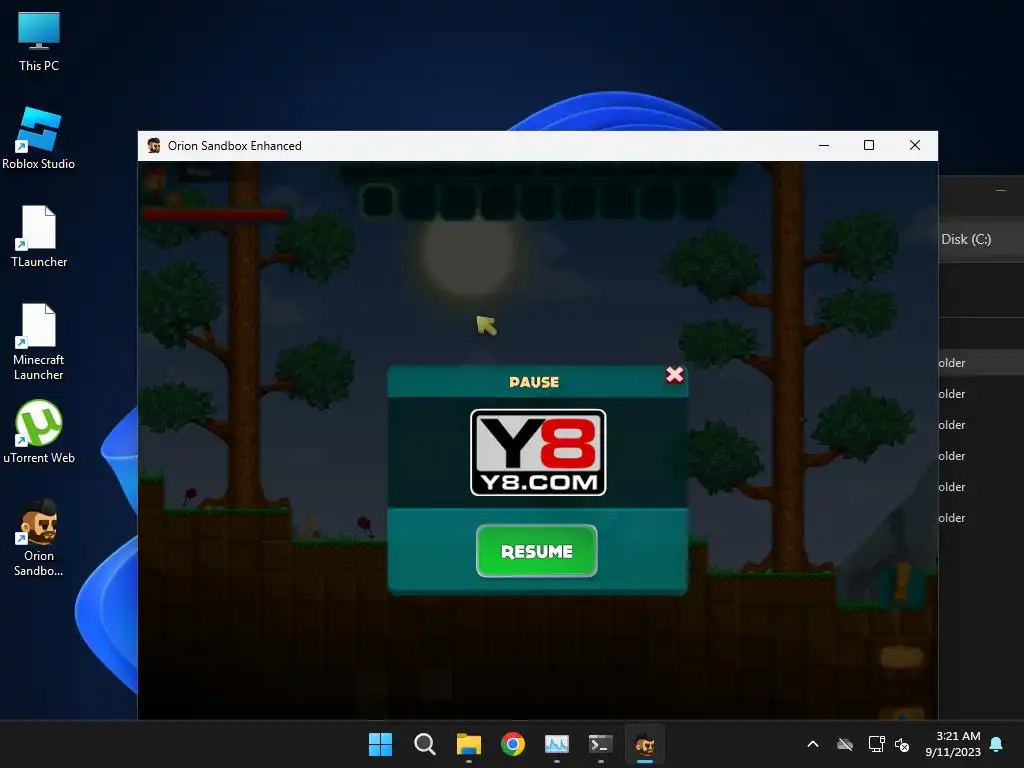Open Orion Sandbox desktop shortcut
The height and width of the screenshot is (768, 1024).
click(39, 537)
